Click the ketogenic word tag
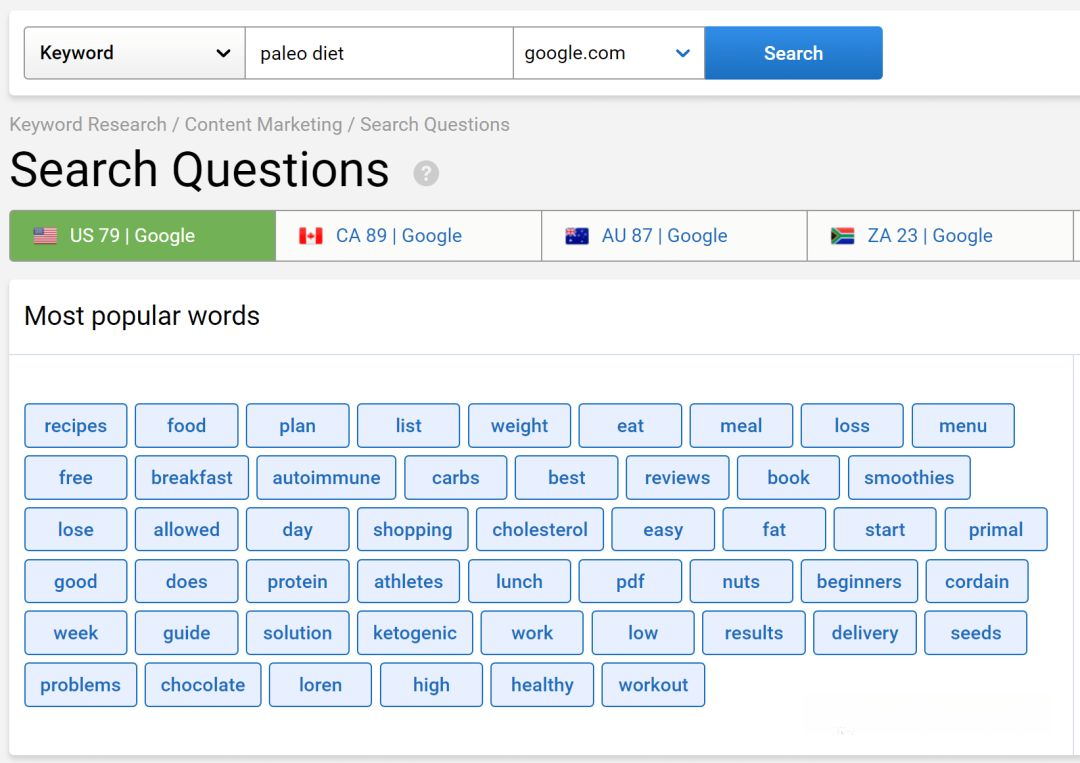 tap(414, 633)
